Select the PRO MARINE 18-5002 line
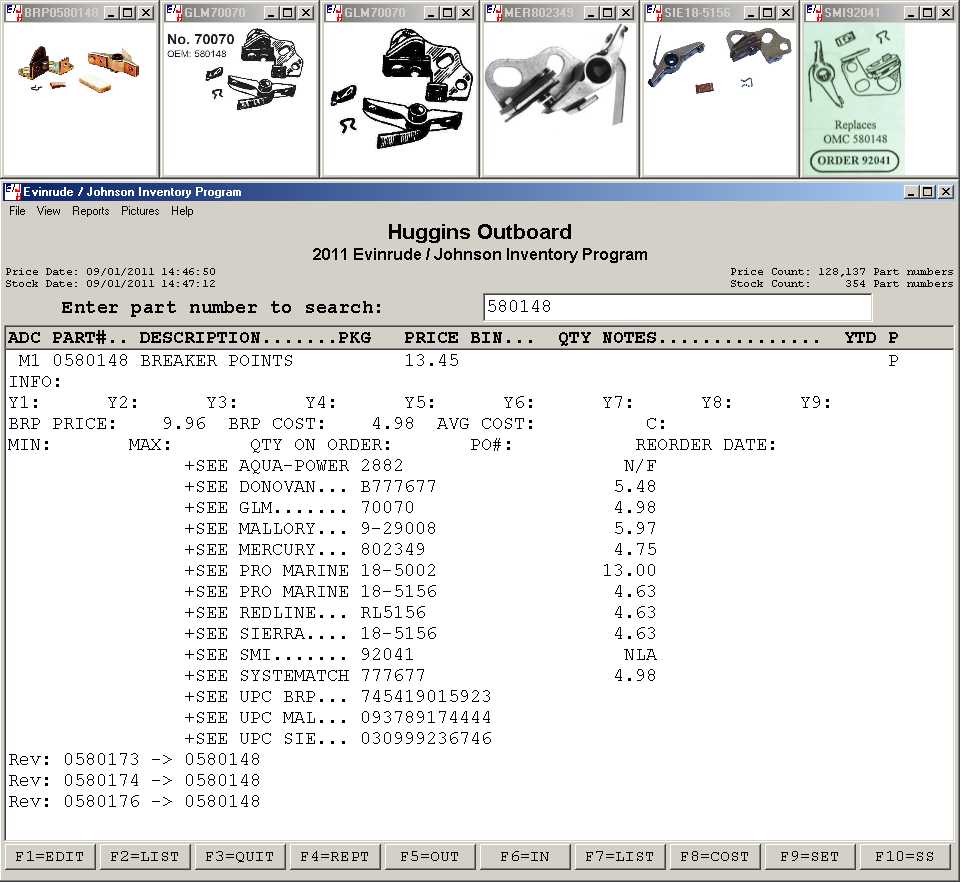 point(420,570)
